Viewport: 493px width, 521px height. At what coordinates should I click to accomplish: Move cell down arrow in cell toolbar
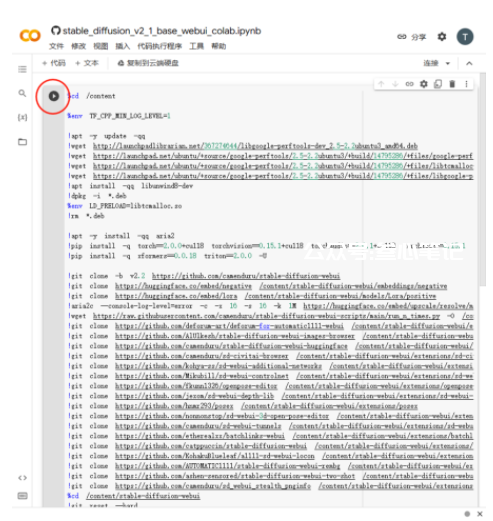click(x=395, y=84)
